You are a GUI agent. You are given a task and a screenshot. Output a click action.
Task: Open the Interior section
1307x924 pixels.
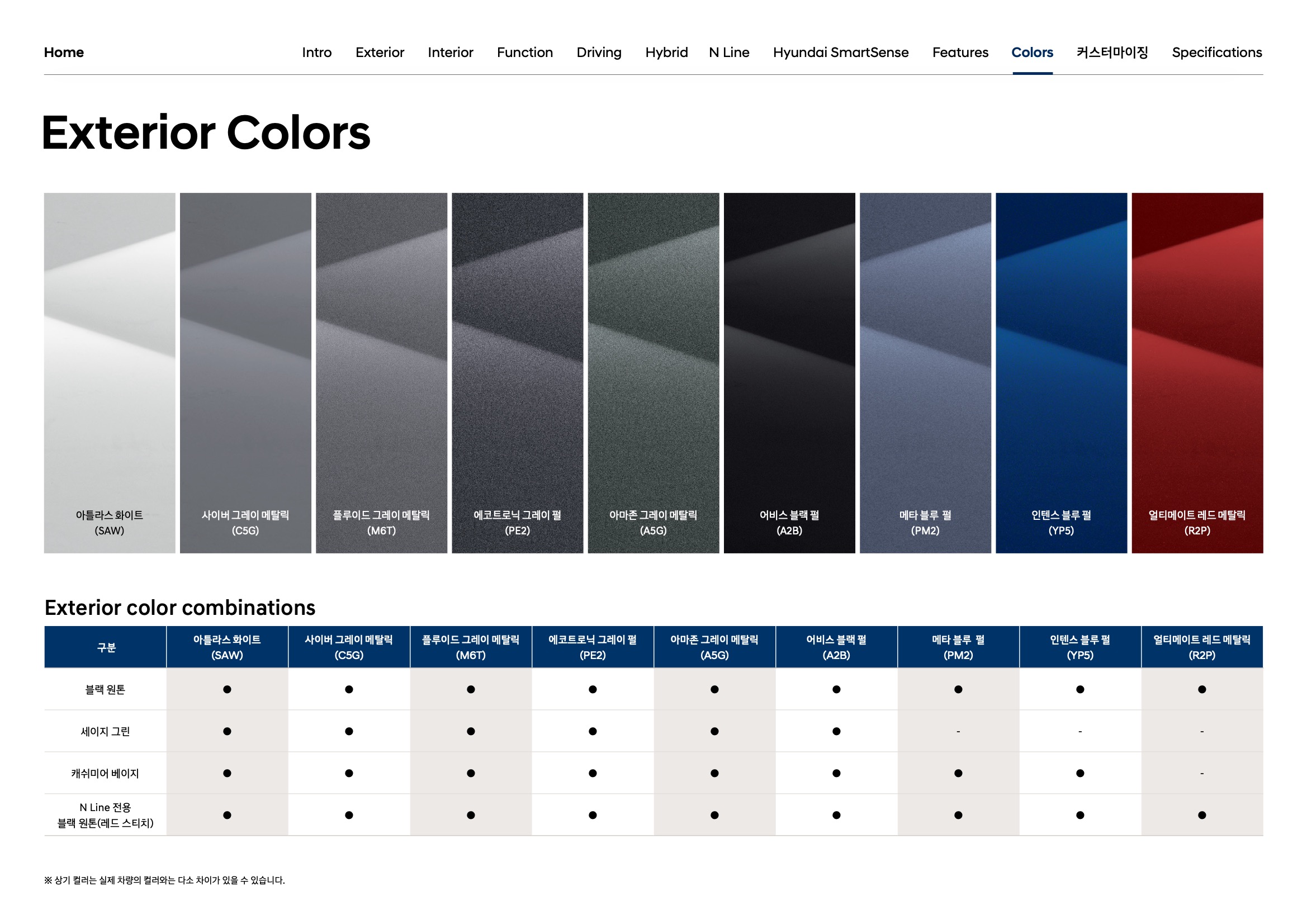[x=450, y=53]
